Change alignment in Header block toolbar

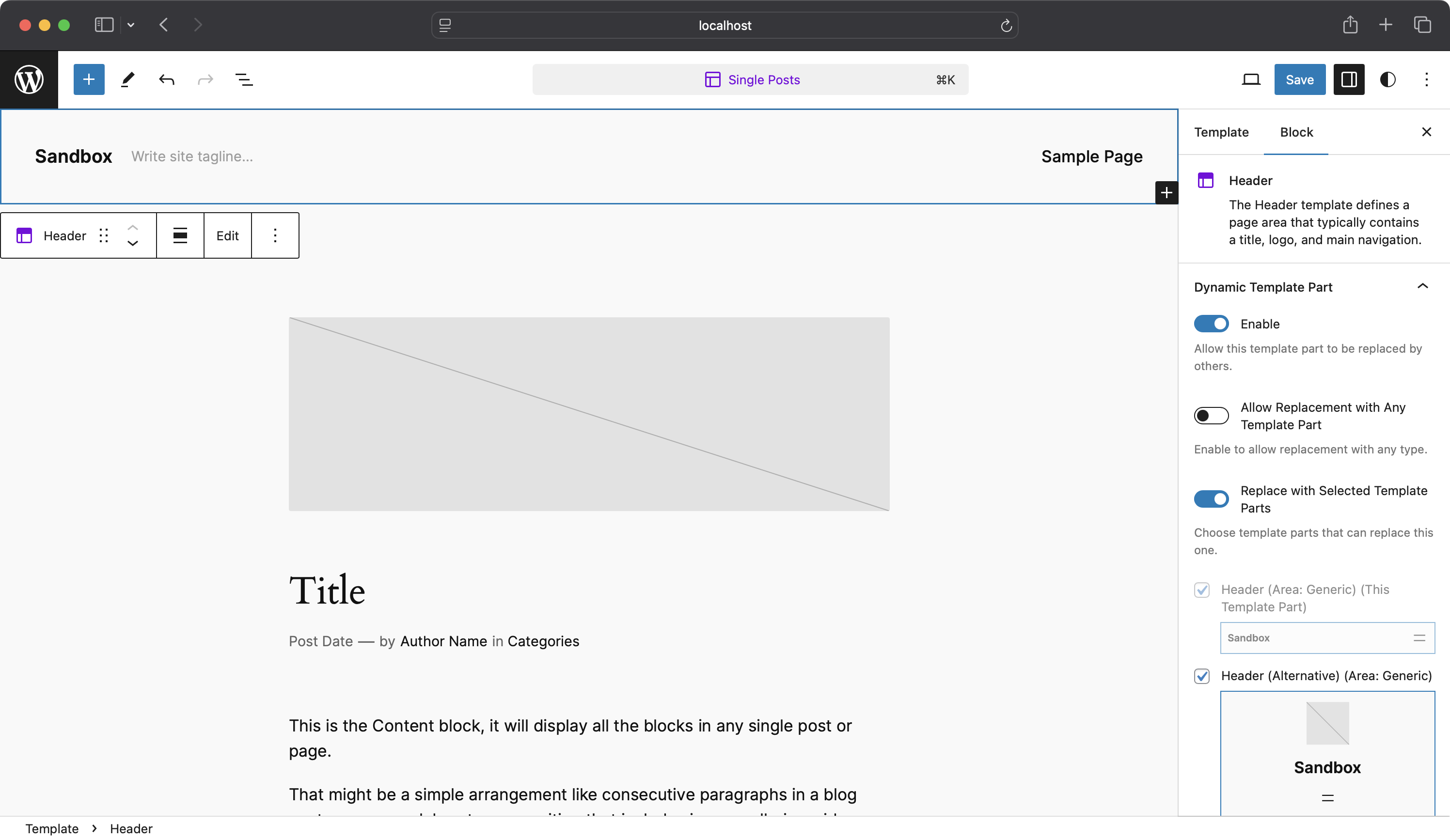[x=180, y=235]
